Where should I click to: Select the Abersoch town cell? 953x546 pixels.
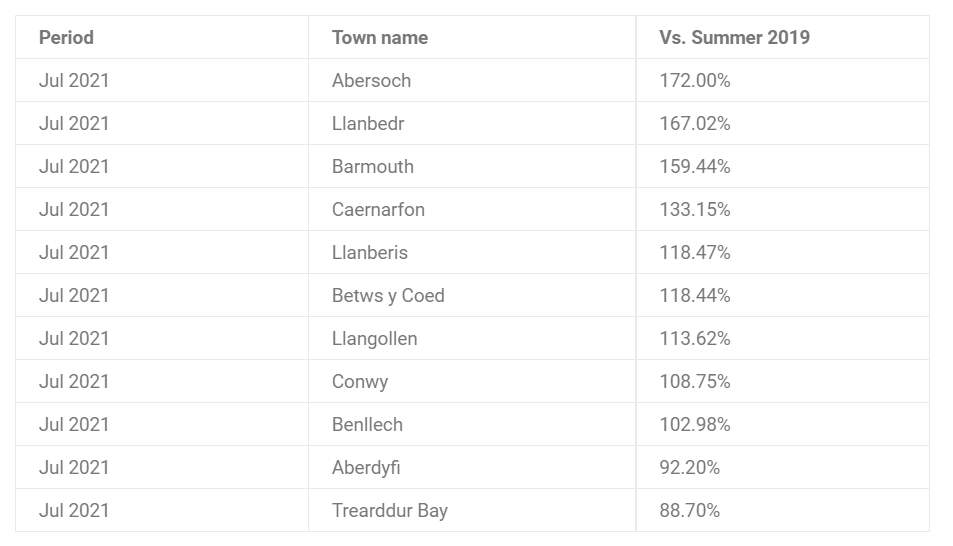click(x=472, y=80)
